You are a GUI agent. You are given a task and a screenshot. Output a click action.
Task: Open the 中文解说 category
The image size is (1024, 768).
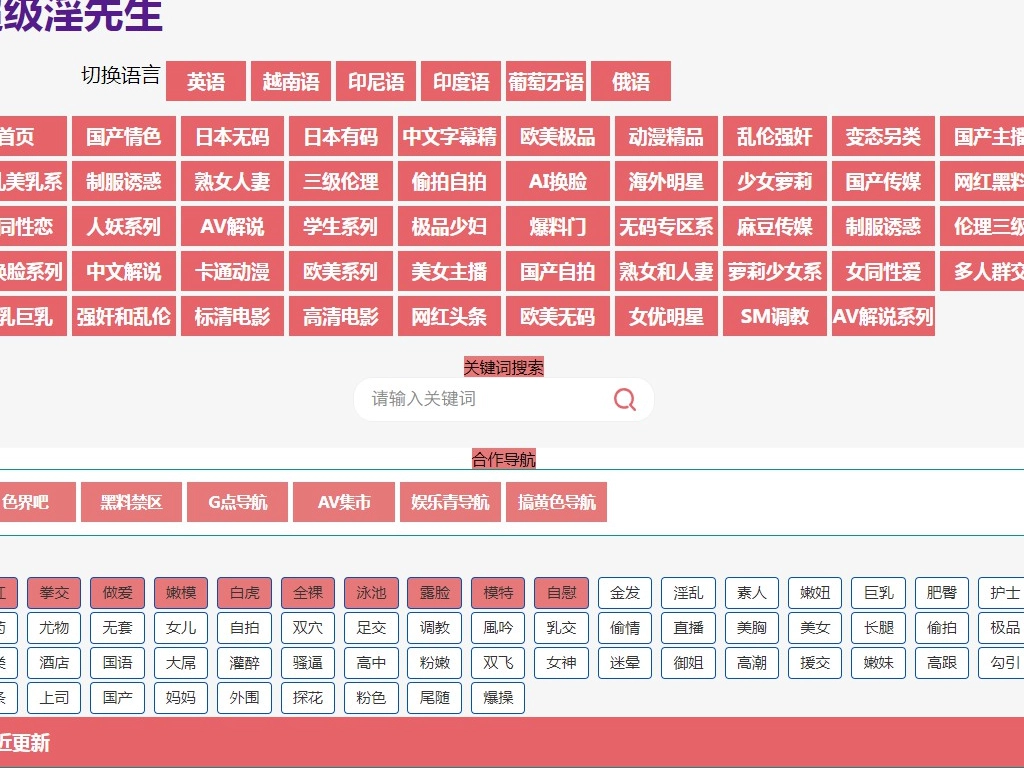[123, 272]
